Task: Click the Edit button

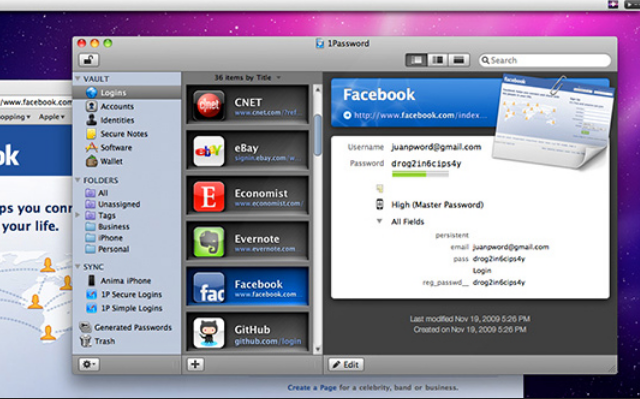Action: pyautogui.click(x=346, y=364)
